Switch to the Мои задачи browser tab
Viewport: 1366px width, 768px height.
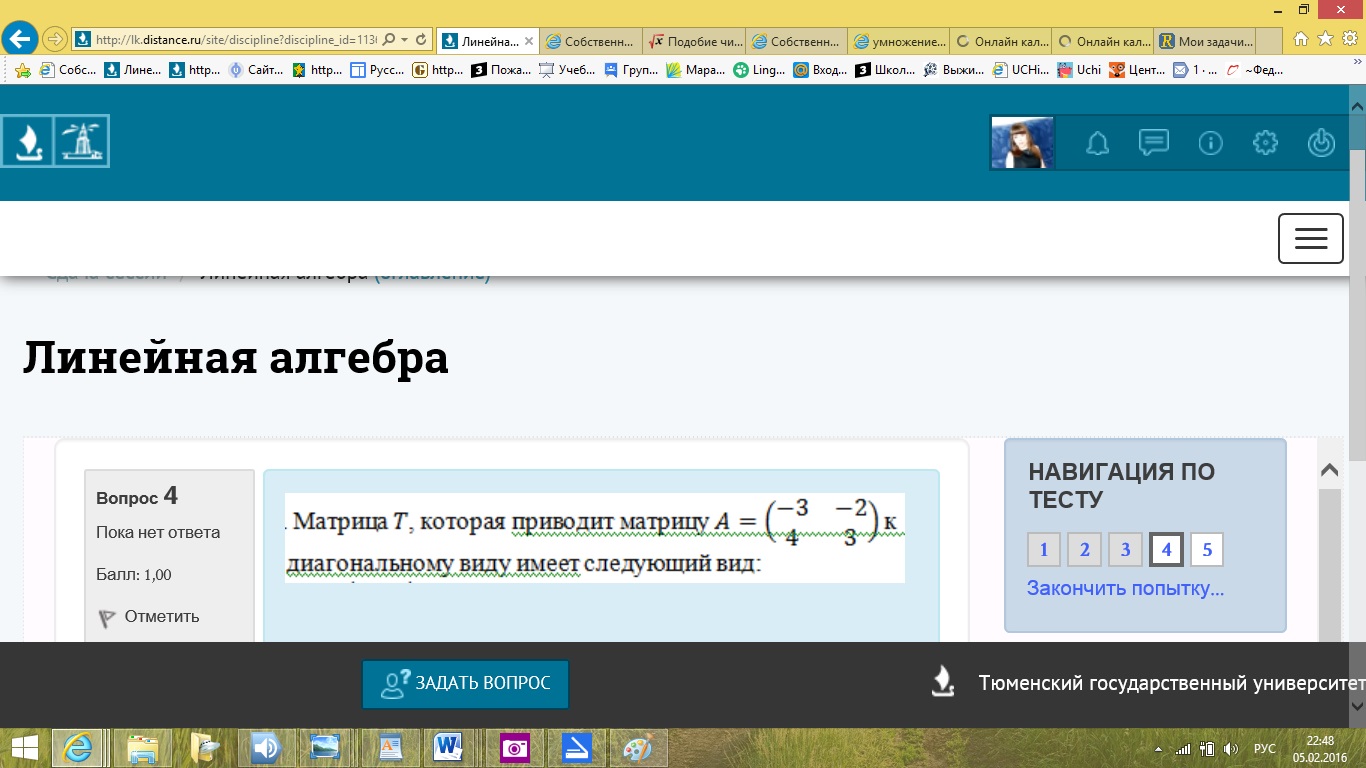click(1205, 42)
